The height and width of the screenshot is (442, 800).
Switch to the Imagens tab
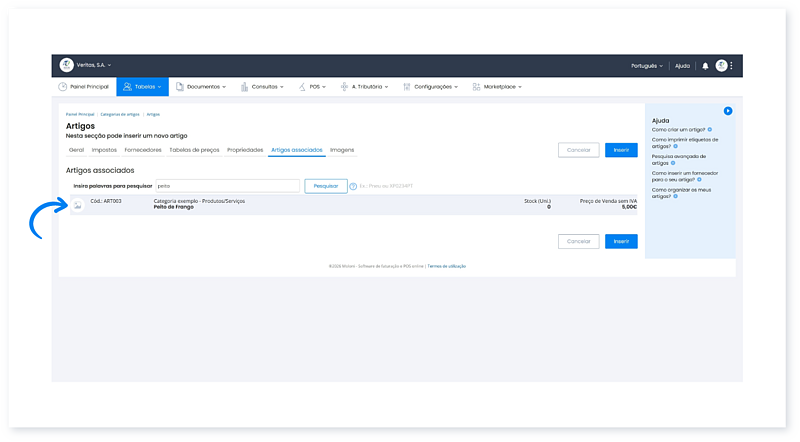342,150
